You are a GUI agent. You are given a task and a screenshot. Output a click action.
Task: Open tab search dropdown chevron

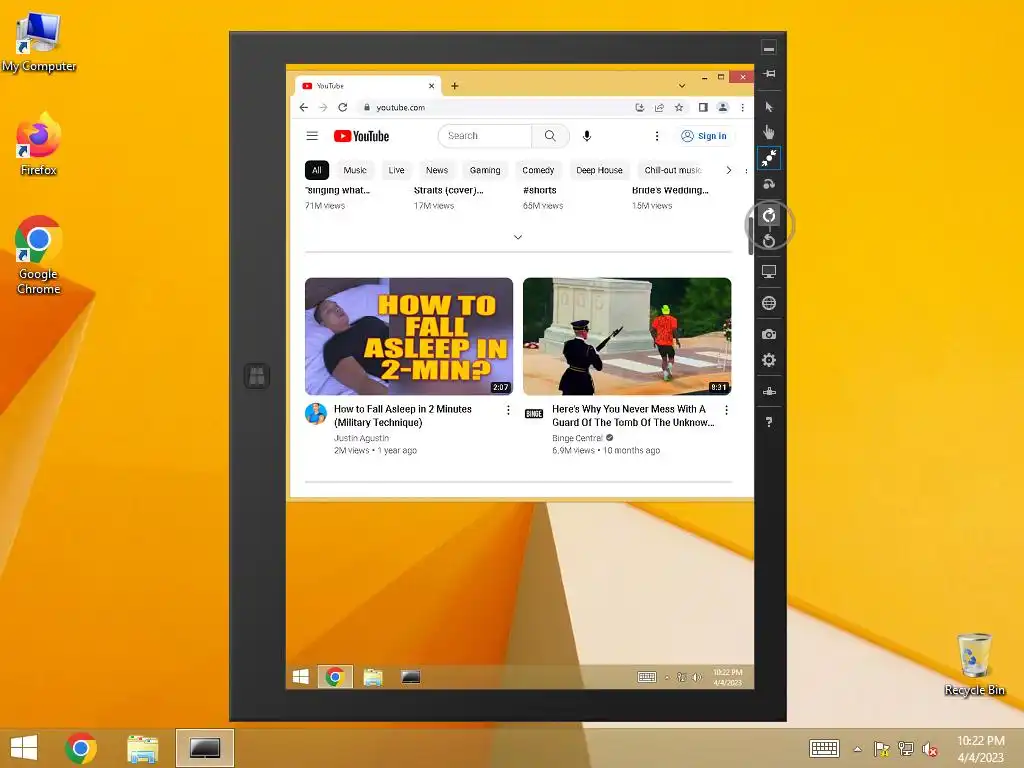click(x=682, y=86)
